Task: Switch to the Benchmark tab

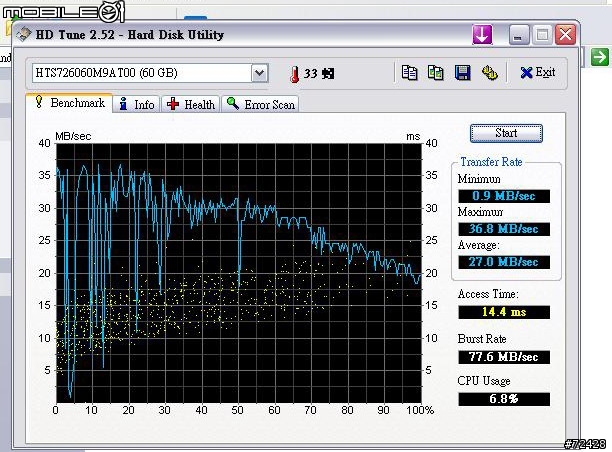Action: [x=69, y=103]
